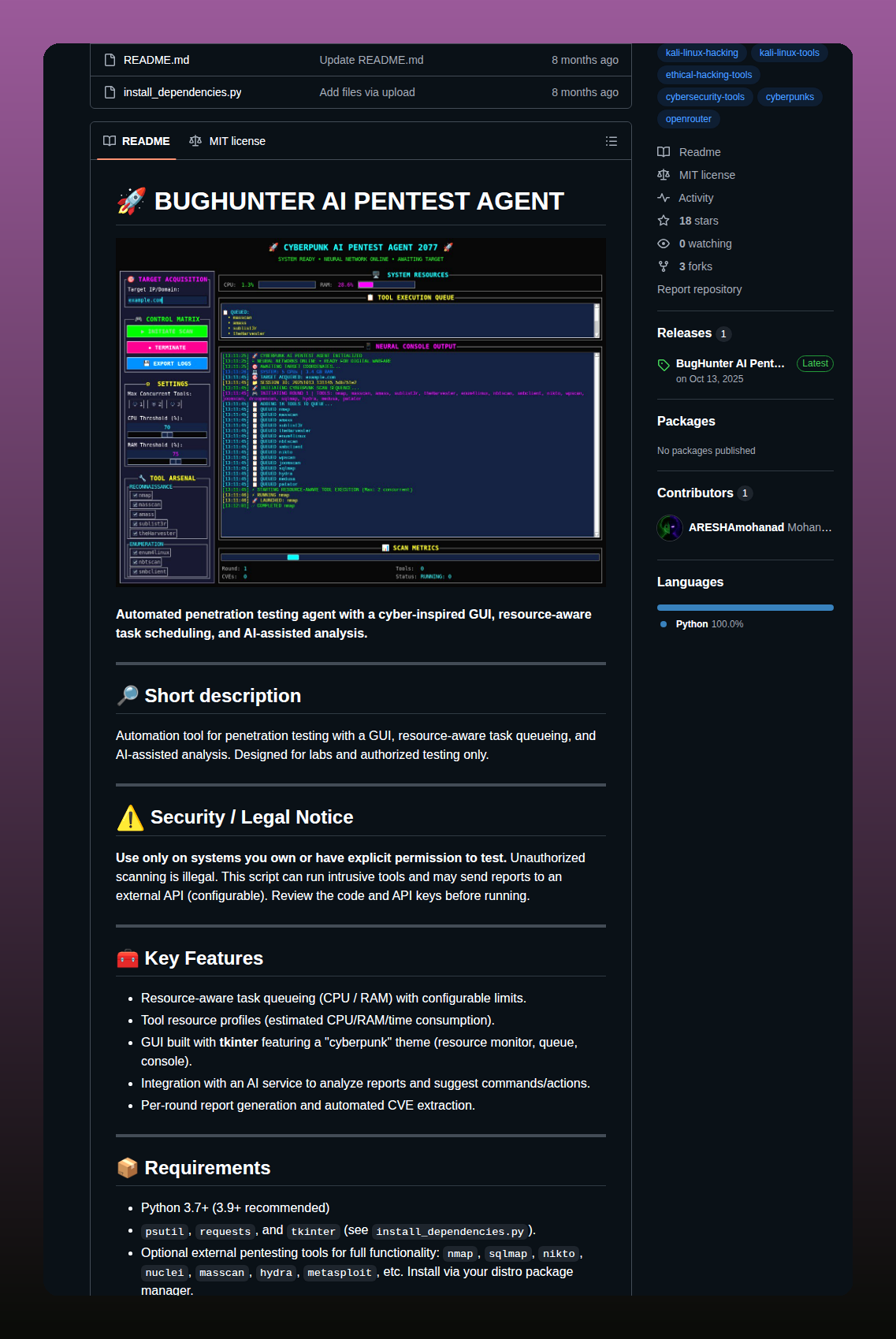Click the star icon beside 18 stars
The height and width of the screenshot is (1339, 896).
tap(664, 221)
